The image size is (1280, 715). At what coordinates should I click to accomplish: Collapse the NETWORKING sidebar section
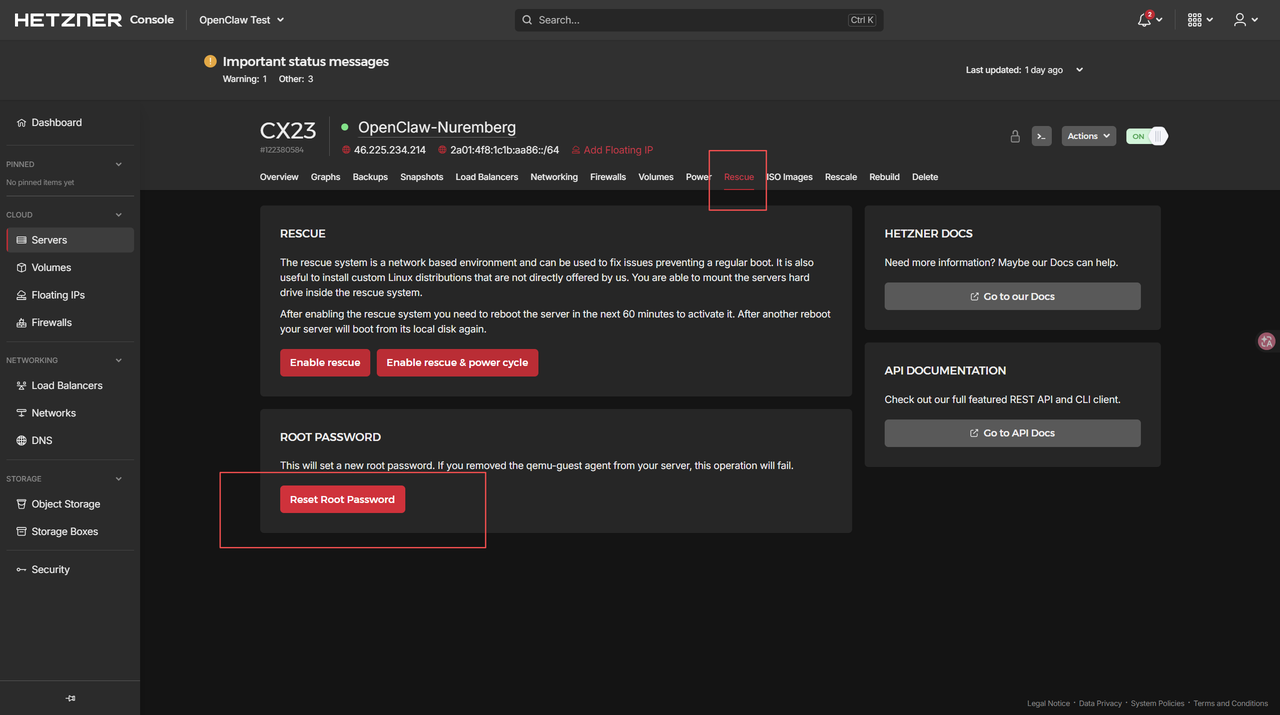coord(119,360)
